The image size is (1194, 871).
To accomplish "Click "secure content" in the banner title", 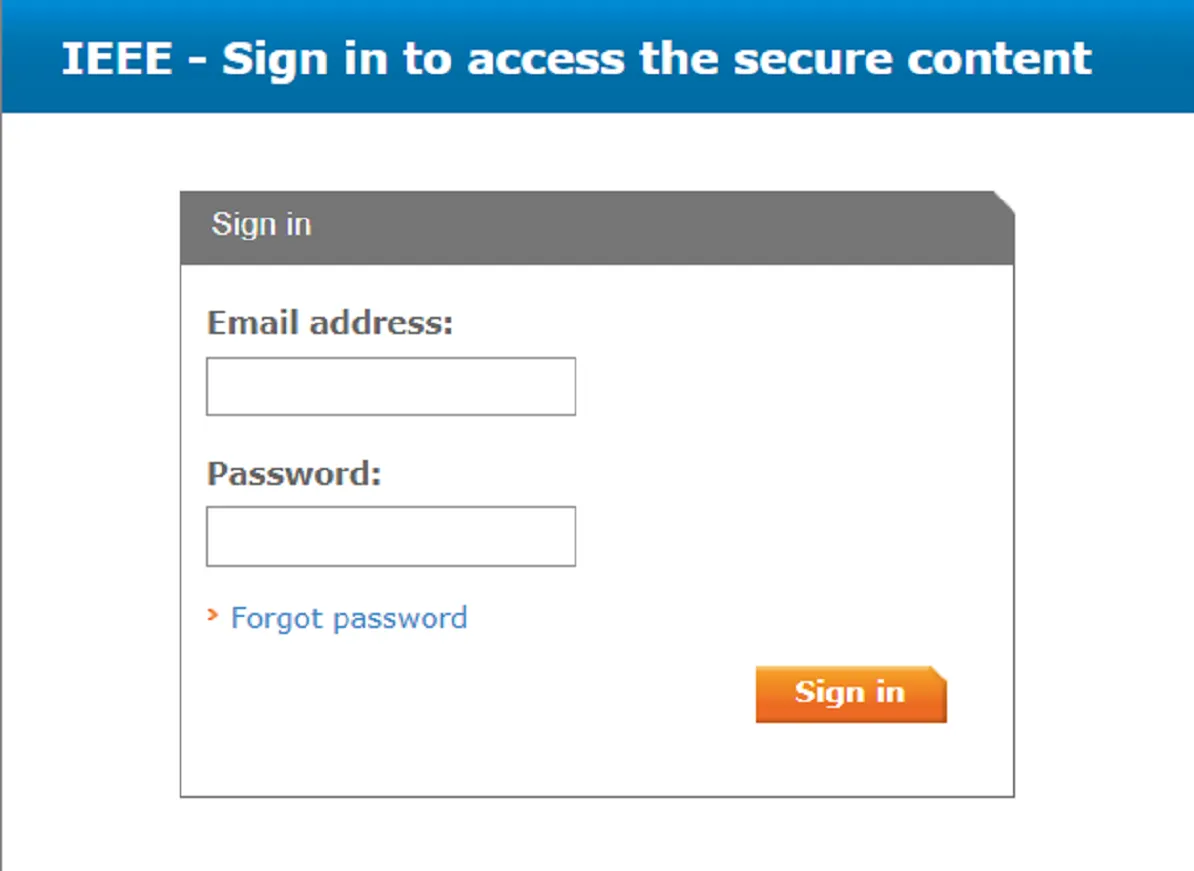I will pyautogui.click(x=912, y=59).
